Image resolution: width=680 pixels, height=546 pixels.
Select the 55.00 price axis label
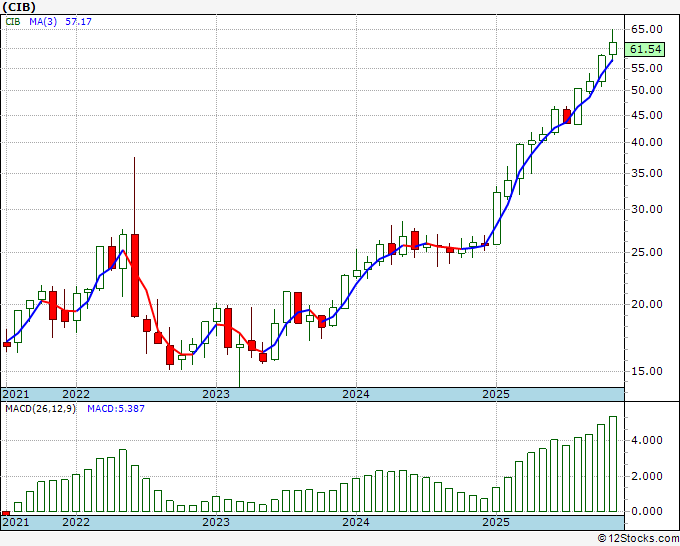point(647,68)
